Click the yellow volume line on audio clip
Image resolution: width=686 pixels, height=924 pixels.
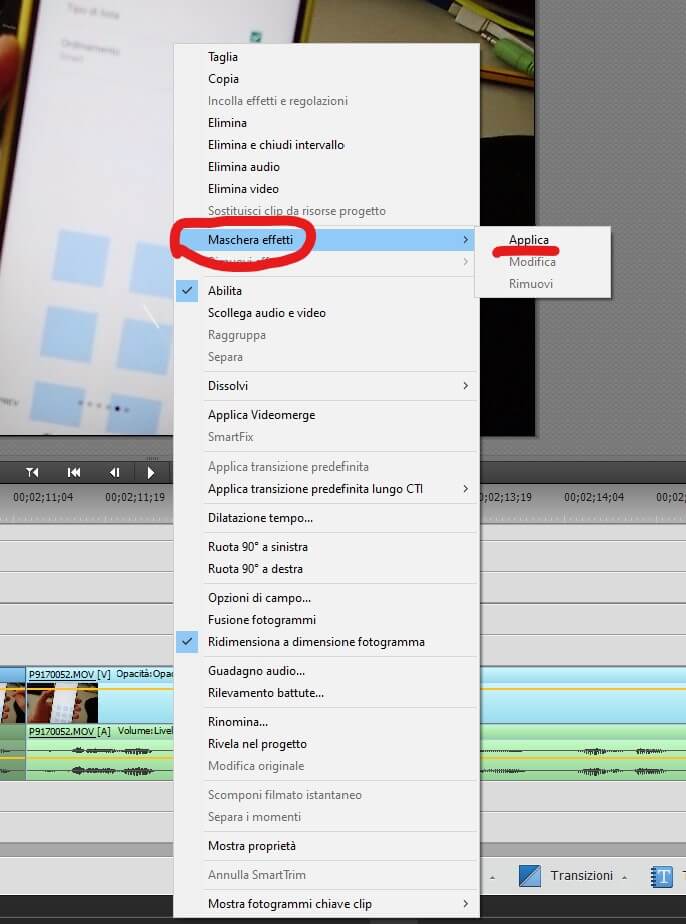pos(580,757)
